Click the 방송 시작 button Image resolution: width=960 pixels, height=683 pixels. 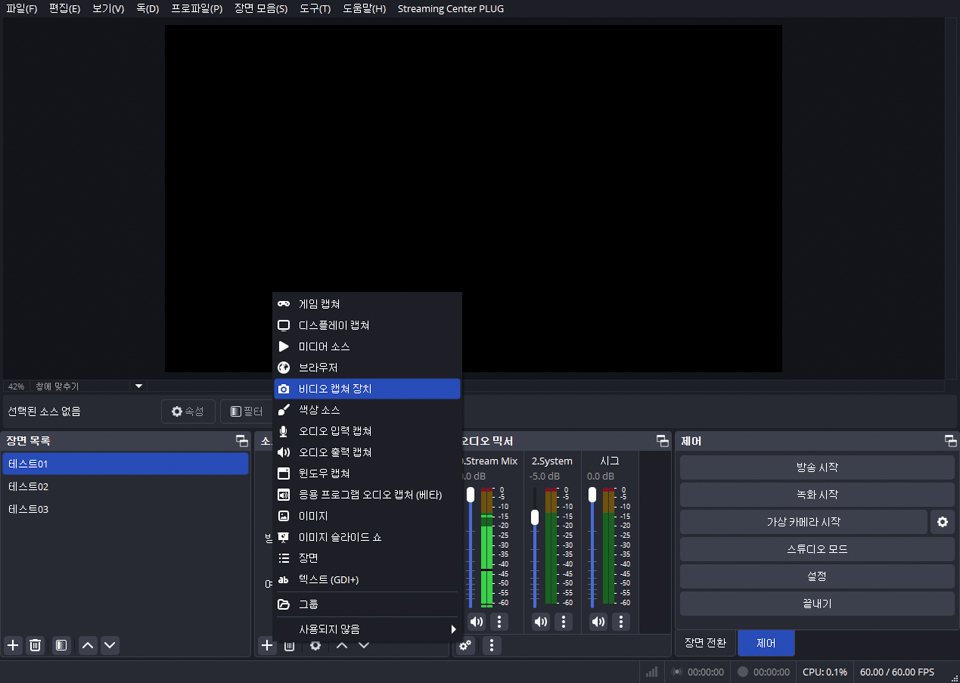(817, 468)
